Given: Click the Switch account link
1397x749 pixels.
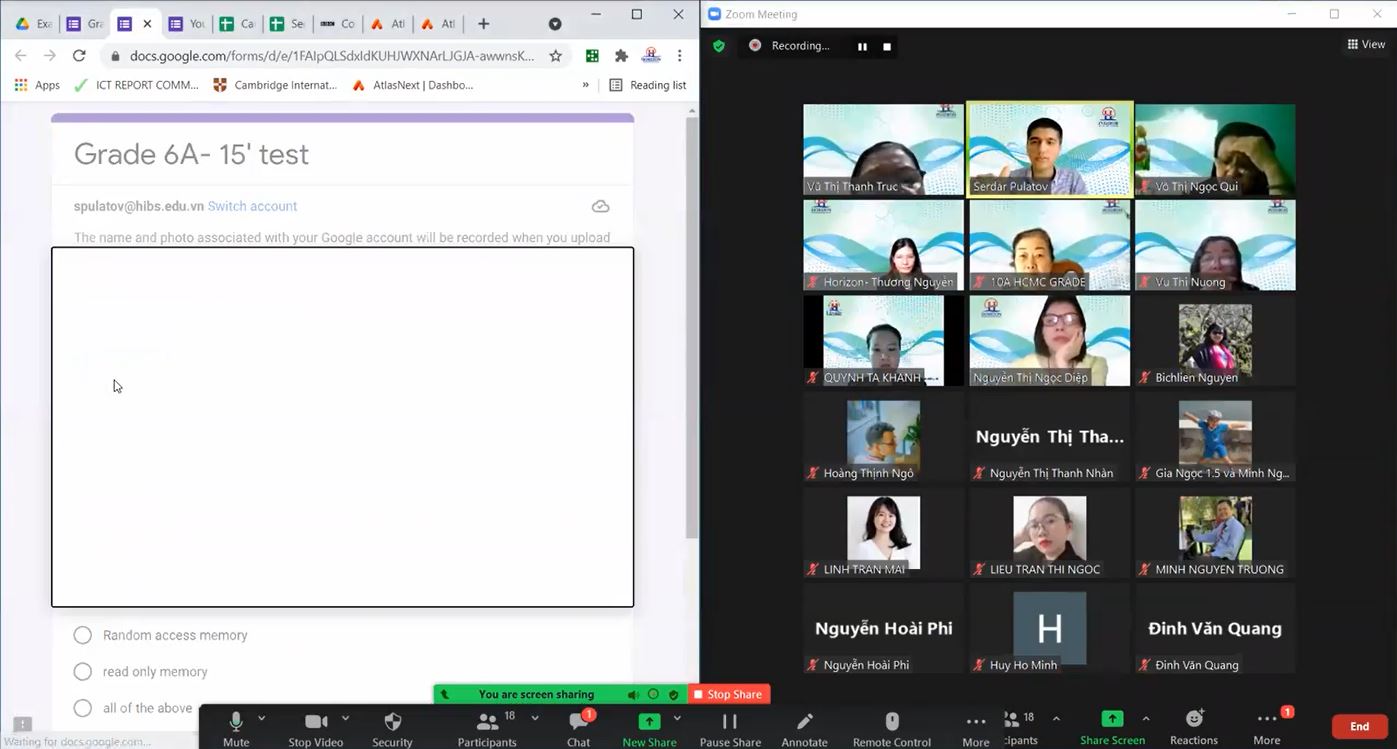Looking at the screenshot, I should [x=252, y=206].
